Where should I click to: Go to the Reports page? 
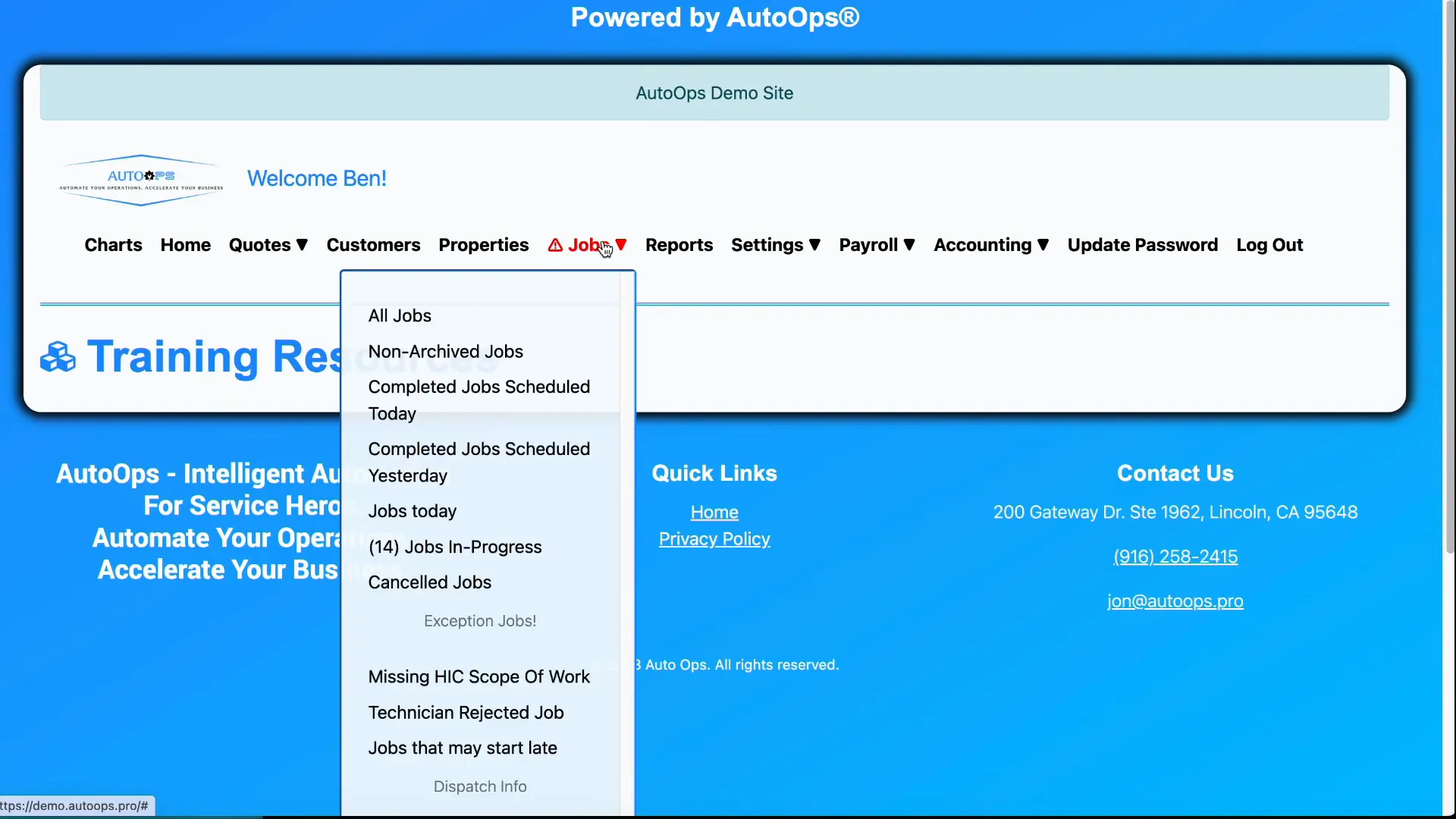[x=679, y=244]
